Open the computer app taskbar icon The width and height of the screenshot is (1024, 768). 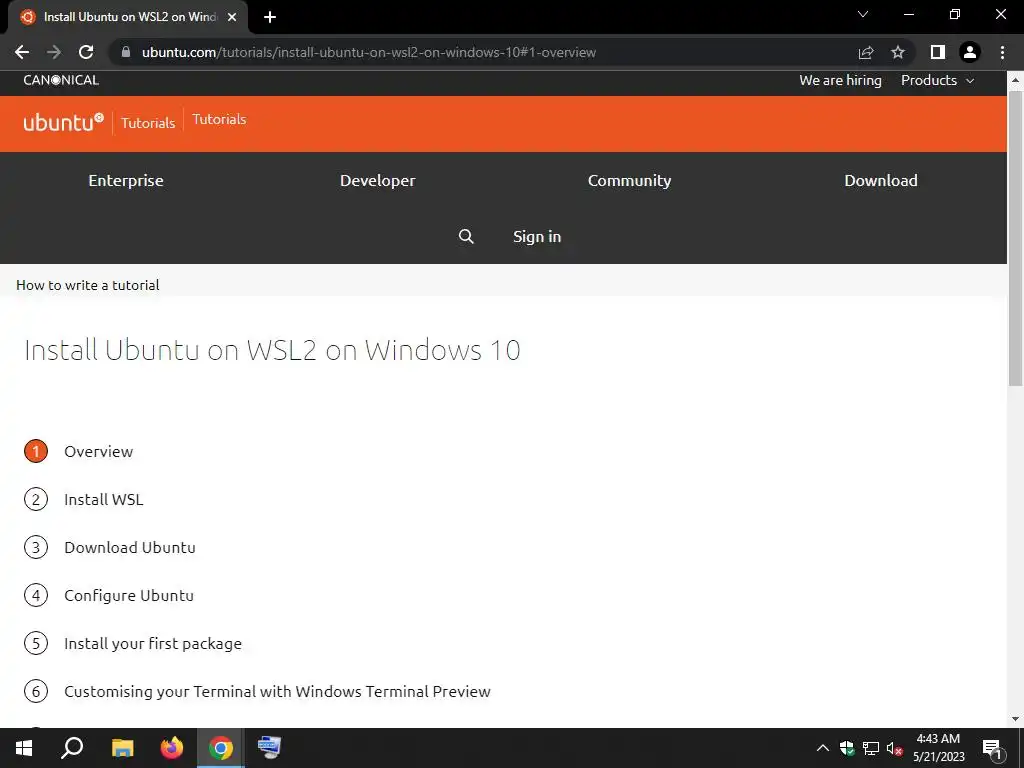tap(269, 748)
